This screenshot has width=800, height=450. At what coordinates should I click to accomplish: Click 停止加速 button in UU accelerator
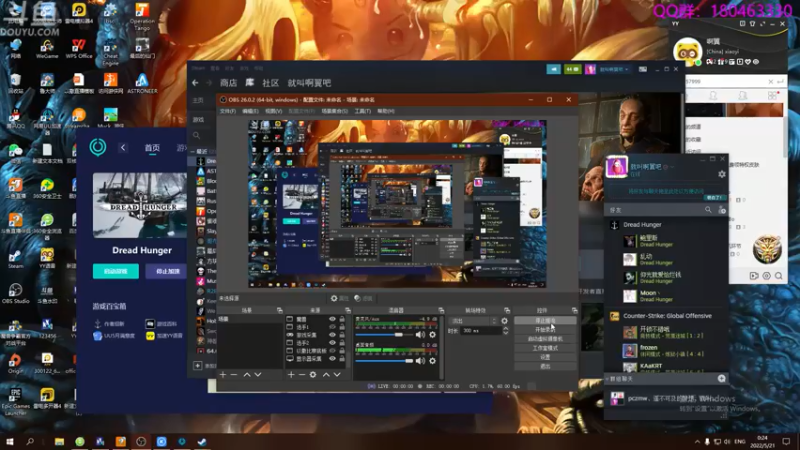[167, 271]
